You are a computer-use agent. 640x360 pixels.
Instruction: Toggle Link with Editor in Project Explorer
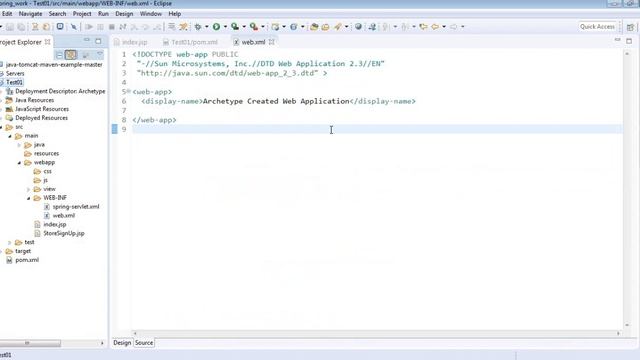(x=71, y=55)
